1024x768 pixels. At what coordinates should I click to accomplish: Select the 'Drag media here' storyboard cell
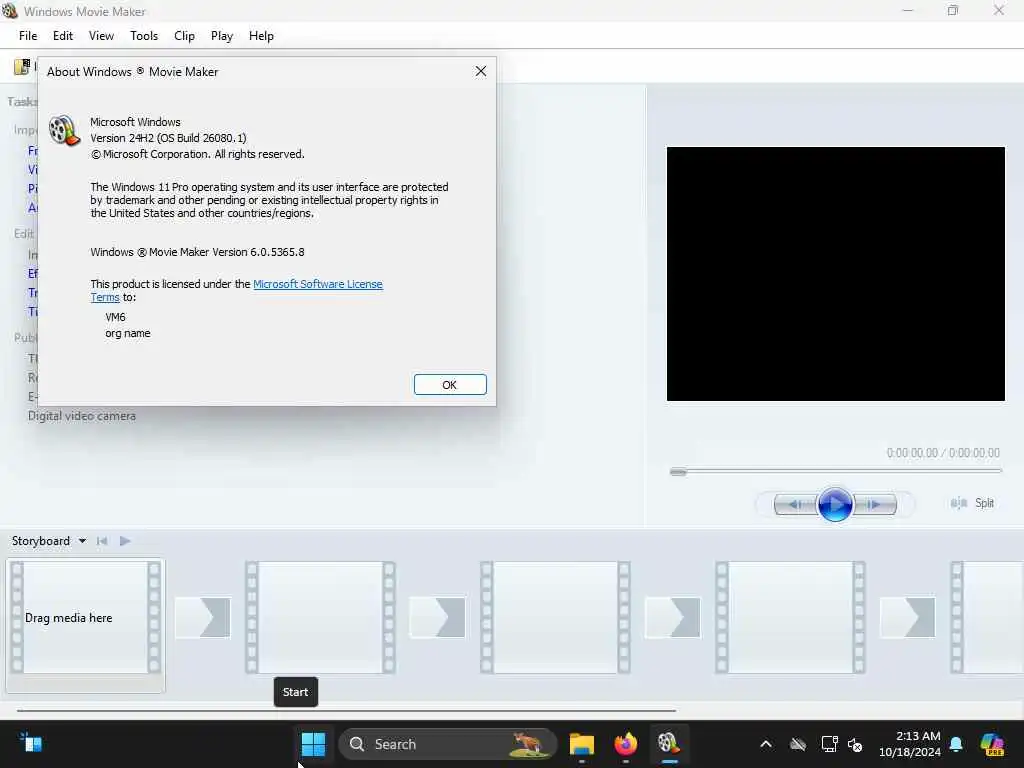[x=86, y=617]
